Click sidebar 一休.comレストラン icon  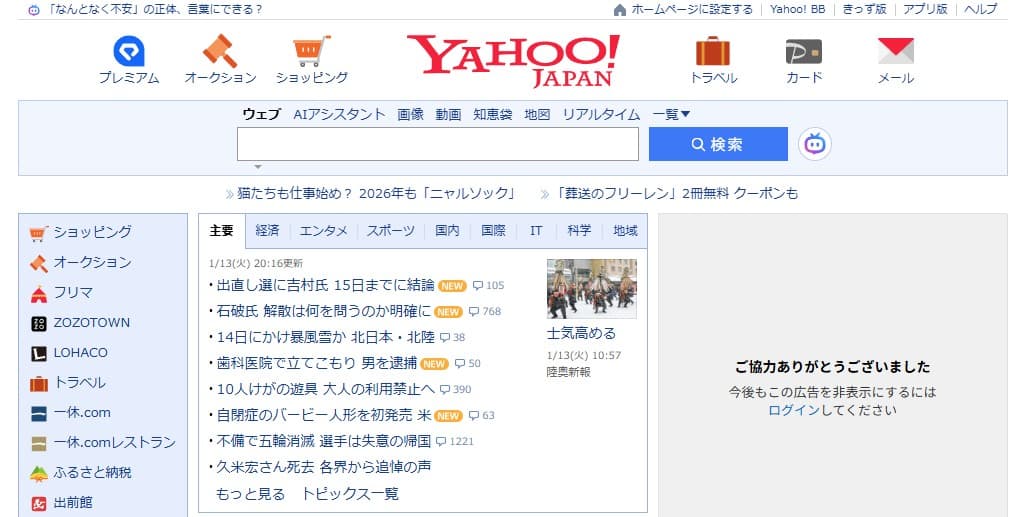pyautogui.click(x=39, y=443)
